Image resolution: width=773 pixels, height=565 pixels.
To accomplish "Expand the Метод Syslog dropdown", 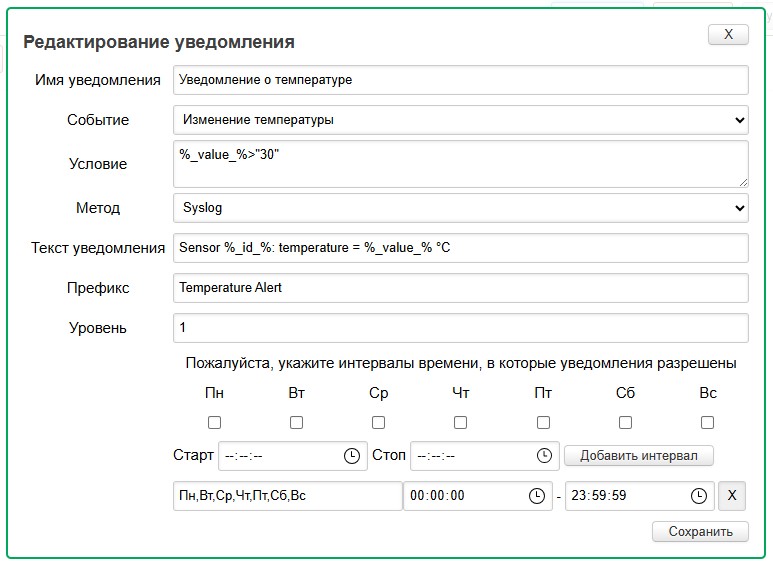I will pos(460,208).
